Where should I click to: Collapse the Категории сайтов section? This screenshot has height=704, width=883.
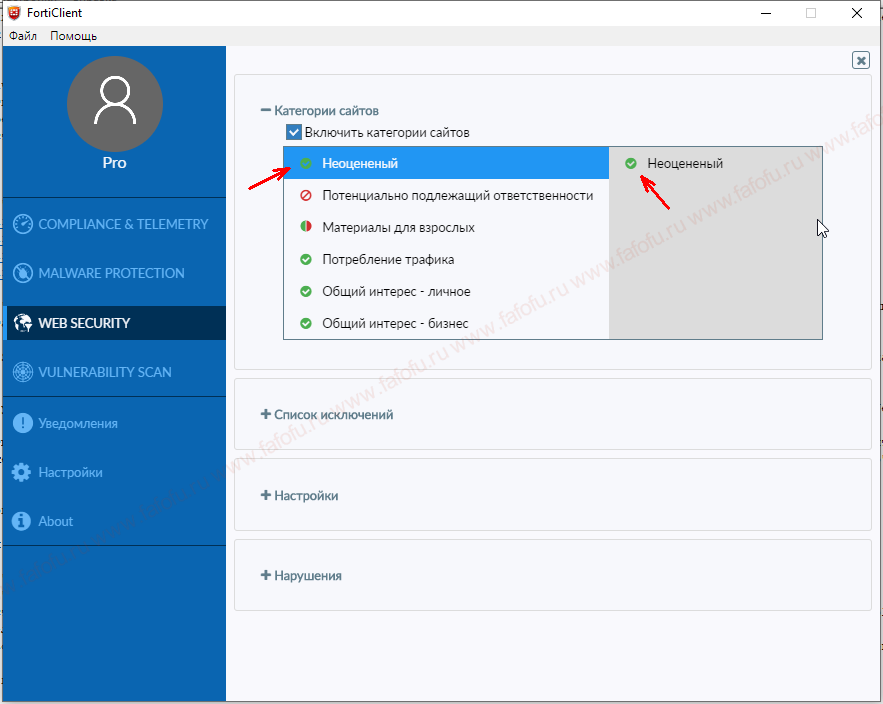(319, 110)
